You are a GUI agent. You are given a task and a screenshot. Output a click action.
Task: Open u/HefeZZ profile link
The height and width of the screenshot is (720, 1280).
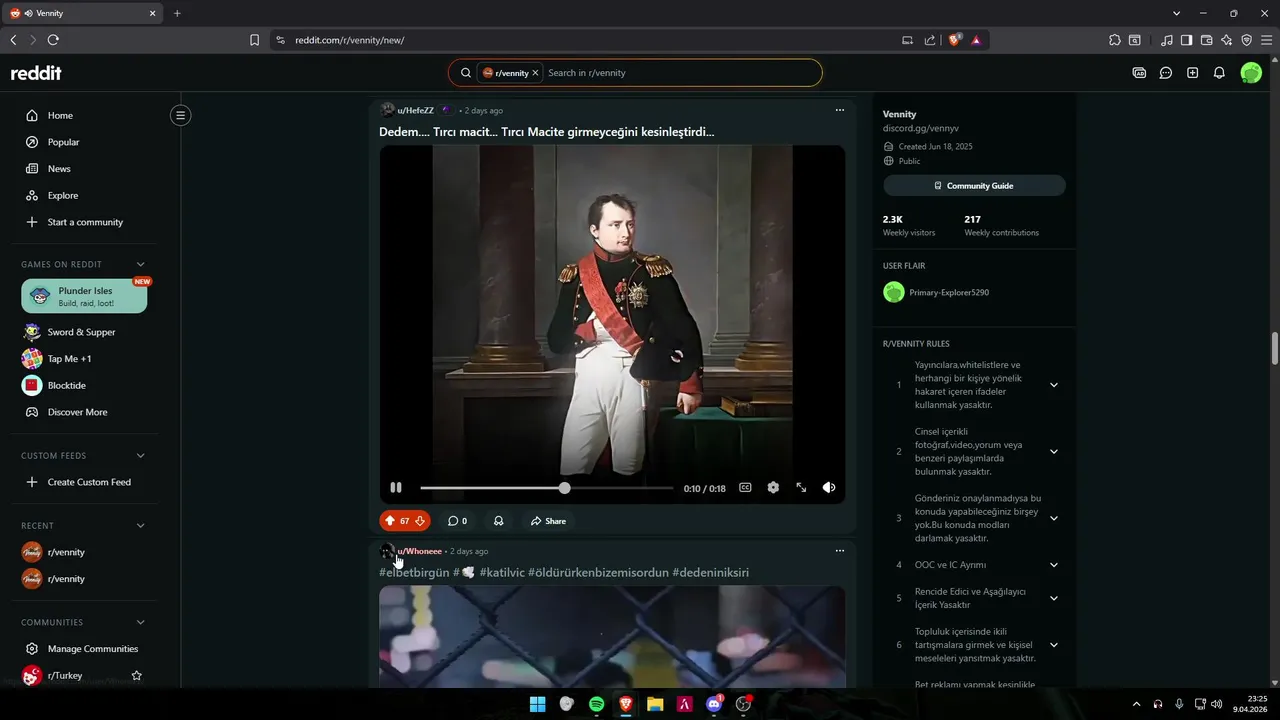click(x=415, y=110)
